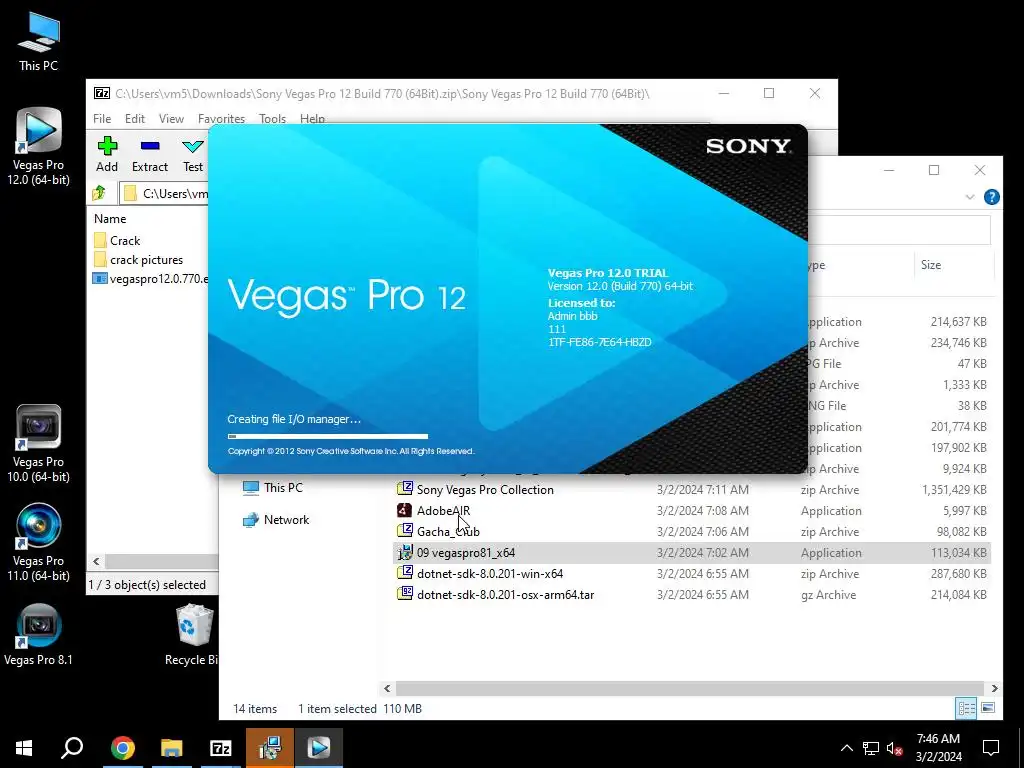The width and height of the screenshot is (1024, 768).
Task: Open 7-Zip Tools menu
Action: [x=272, y=119]
